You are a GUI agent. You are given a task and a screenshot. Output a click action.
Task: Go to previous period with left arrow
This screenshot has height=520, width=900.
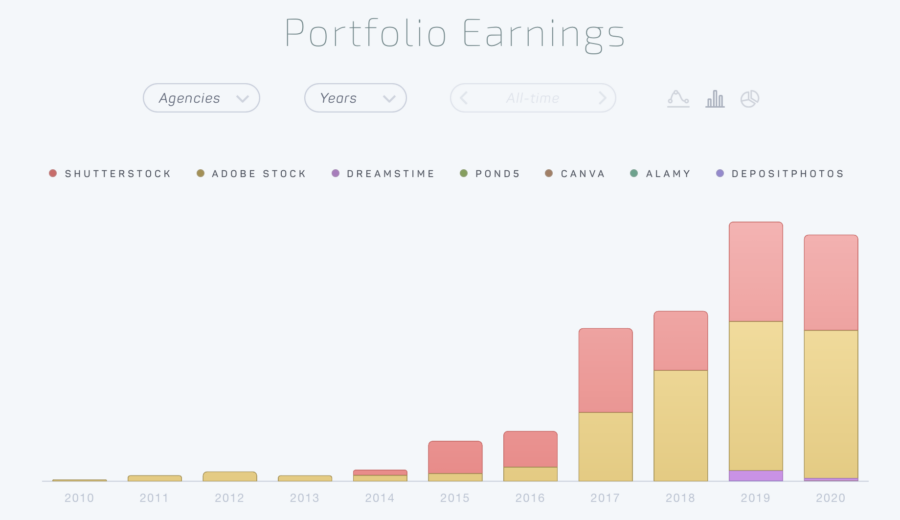tap(464, 98)
